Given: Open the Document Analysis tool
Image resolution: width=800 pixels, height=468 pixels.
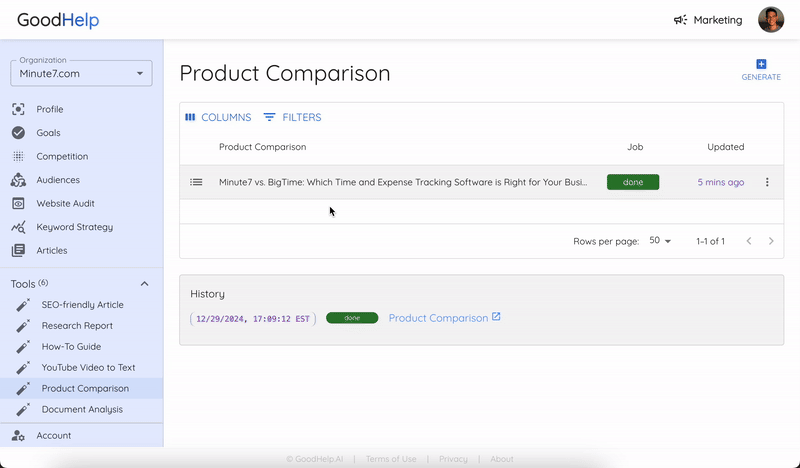Looking at the screenshot, I should coord(82,409).
